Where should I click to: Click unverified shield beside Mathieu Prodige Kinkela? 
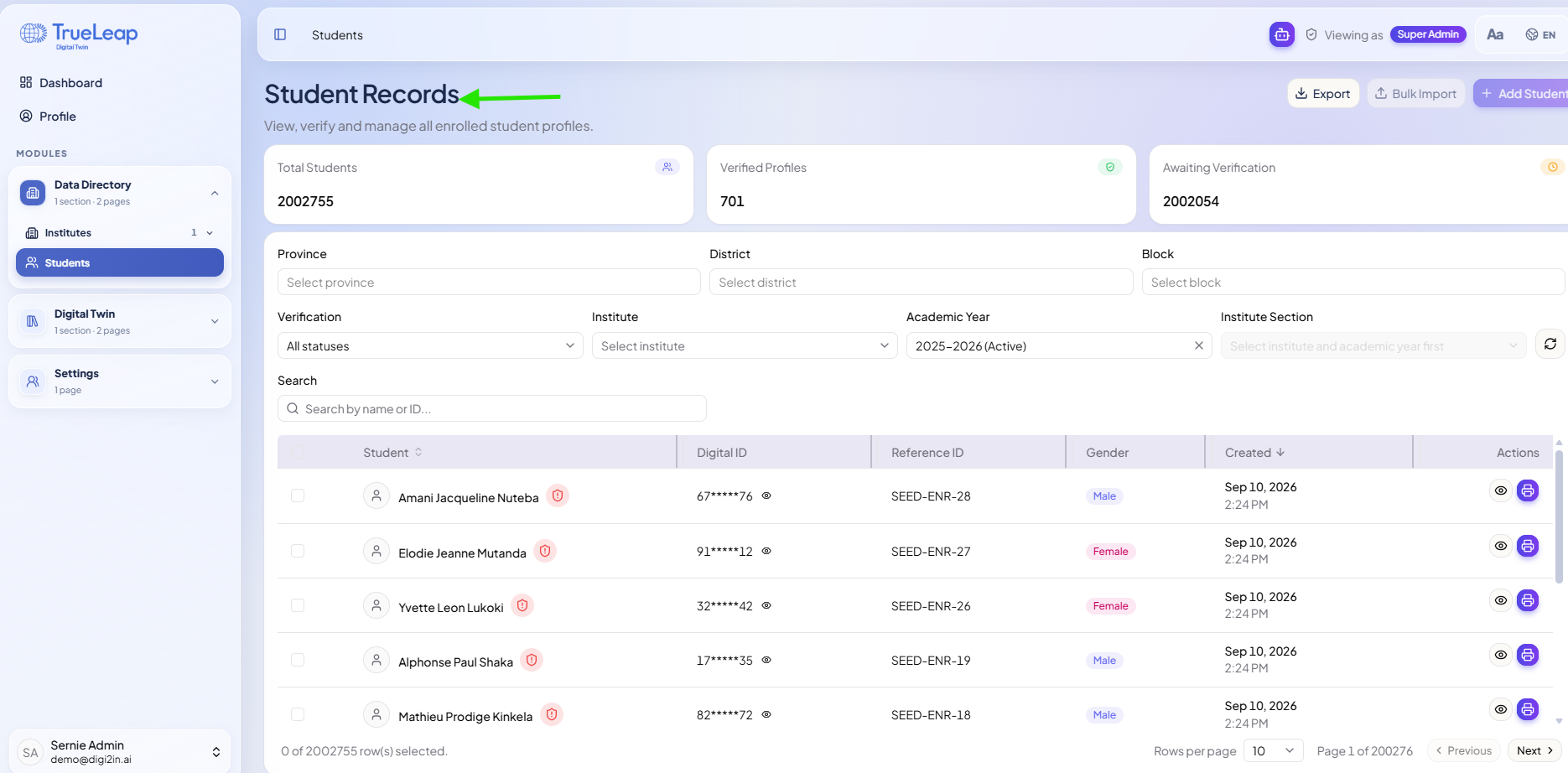tap(552, 714)
